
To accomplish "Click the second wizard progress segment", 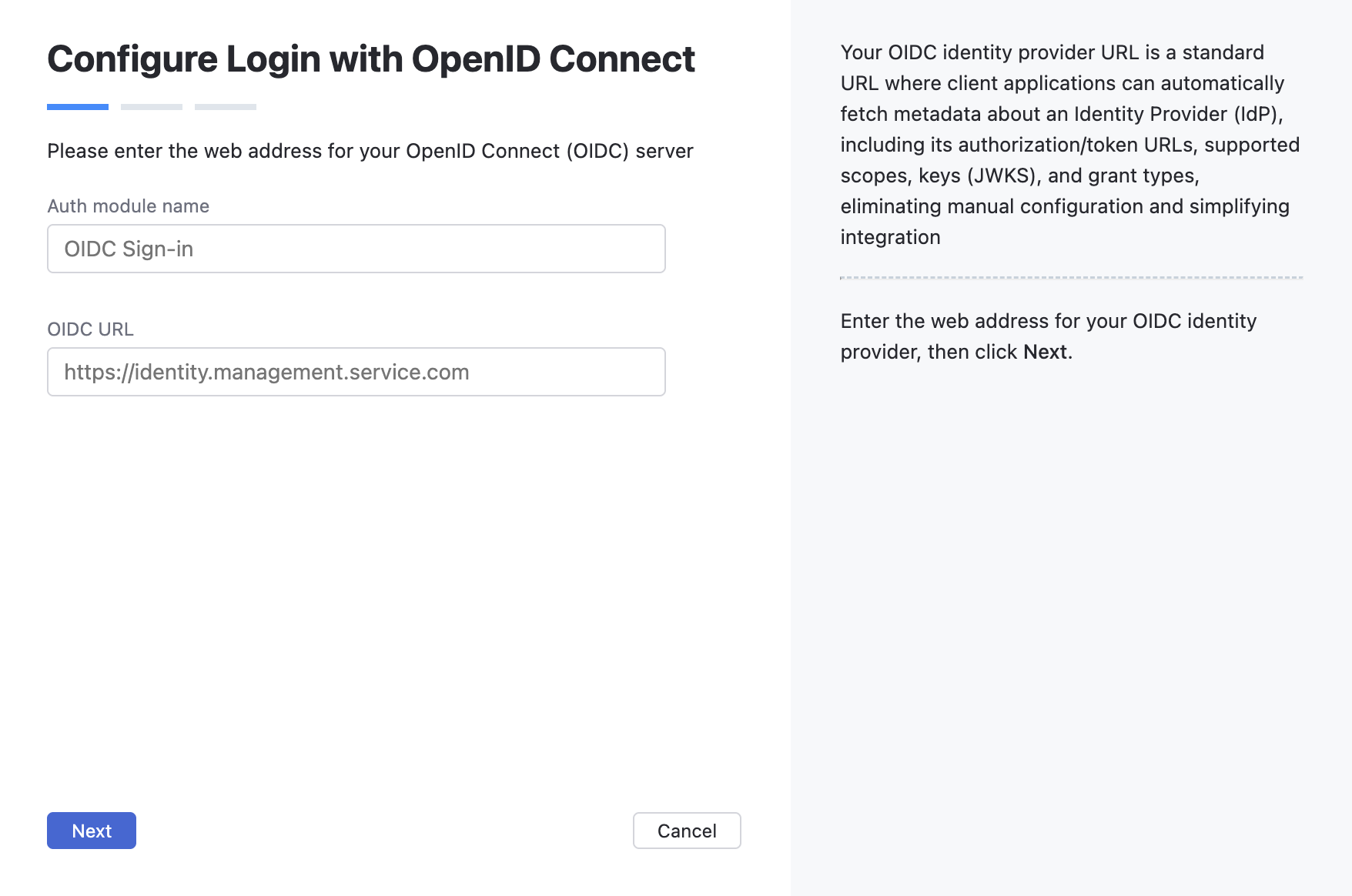I will click(151, 106).
